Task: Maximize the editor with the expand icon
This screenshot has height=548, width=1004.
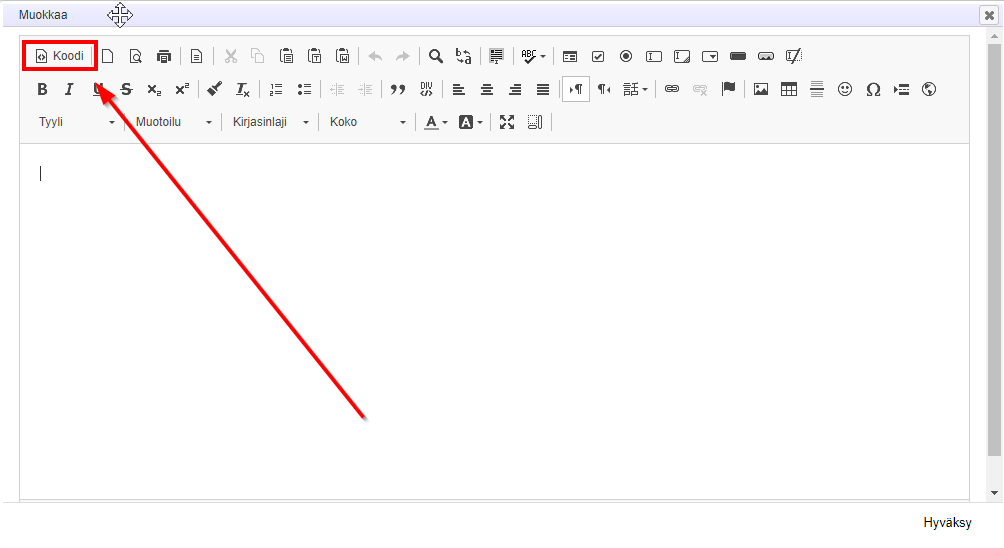Action: (507, 122)
